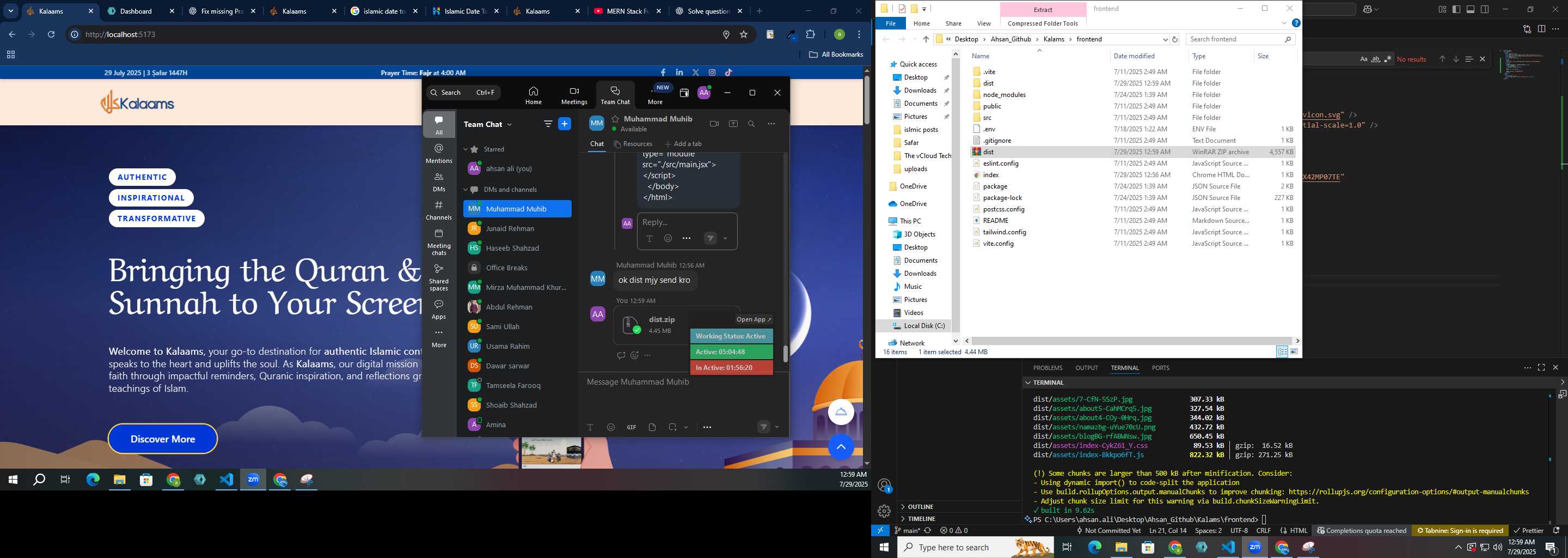
Task: Open the Facebook icon on Kalaams header
Action: click(x=663, y=72)
